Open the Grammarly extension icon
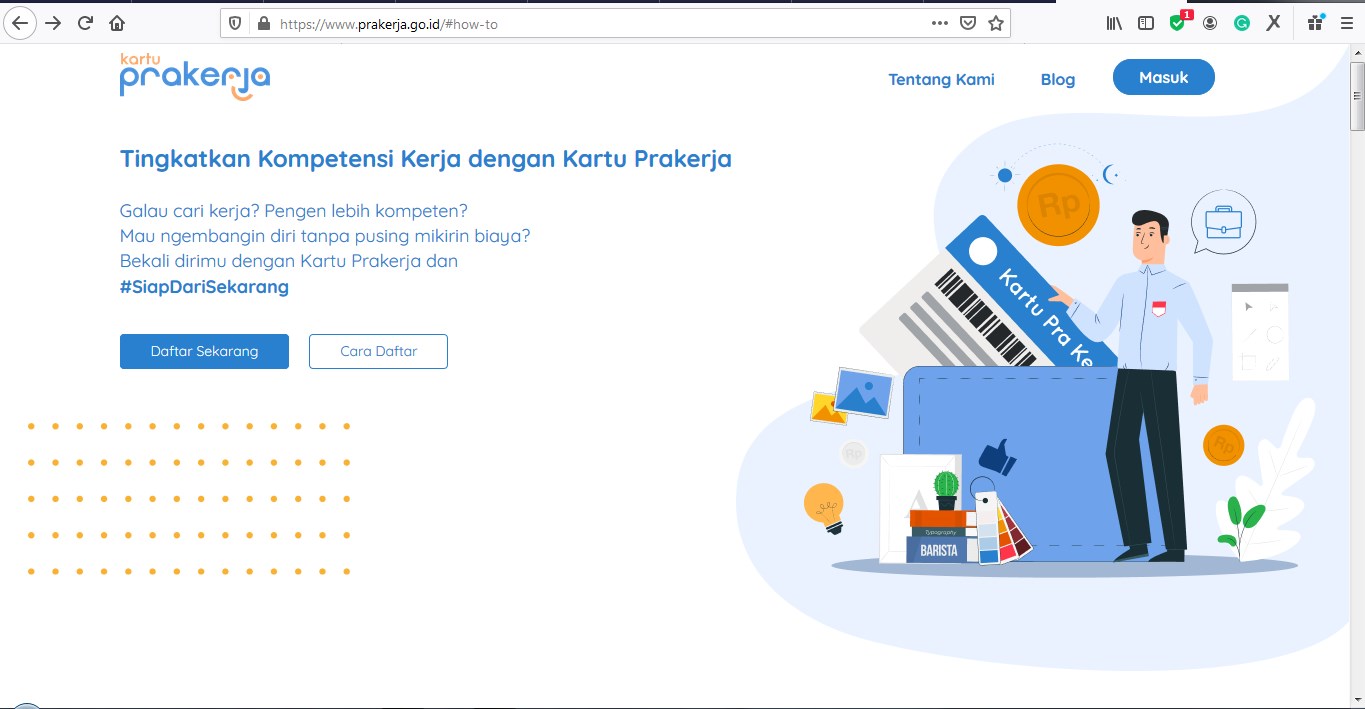The width and height of the screenshot is (1365, 709). tap(1242, 23)
